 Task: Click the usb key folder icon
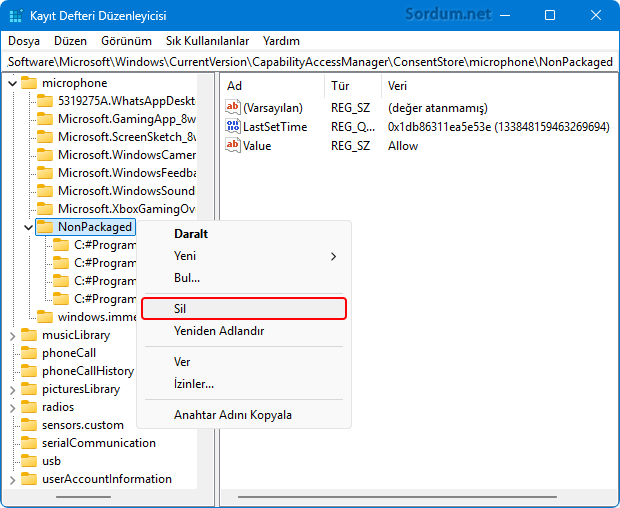coord(29,461)
